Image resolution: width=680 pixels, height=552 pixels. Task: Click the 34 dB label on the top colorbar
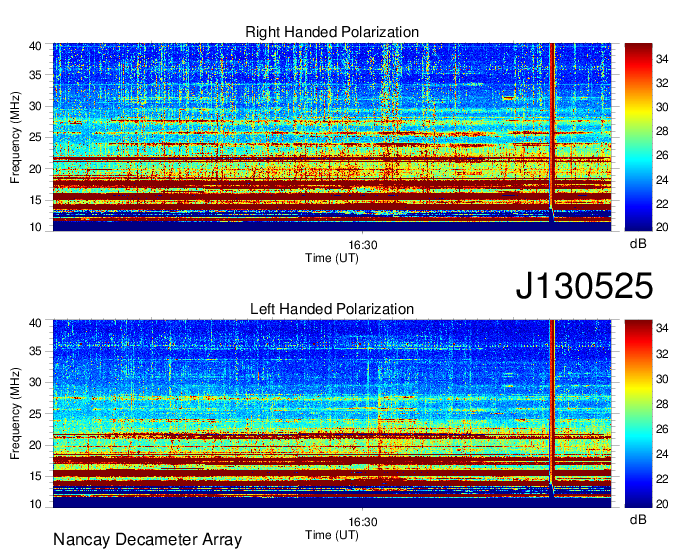662,59
